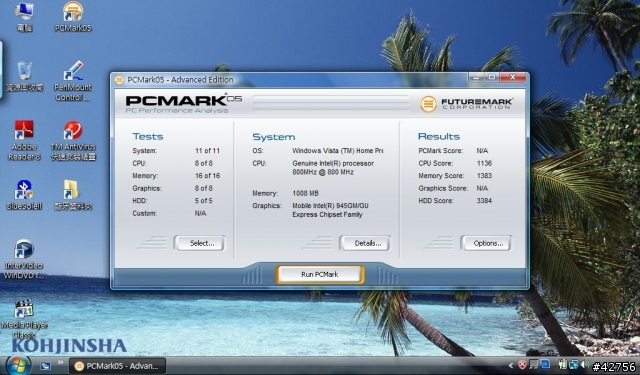Image resolution: width=640 pixels, height=375 pixels.
Task: Click the HDD tests 5 of 5
Action: pyautogui.click(x=204, y=201)
